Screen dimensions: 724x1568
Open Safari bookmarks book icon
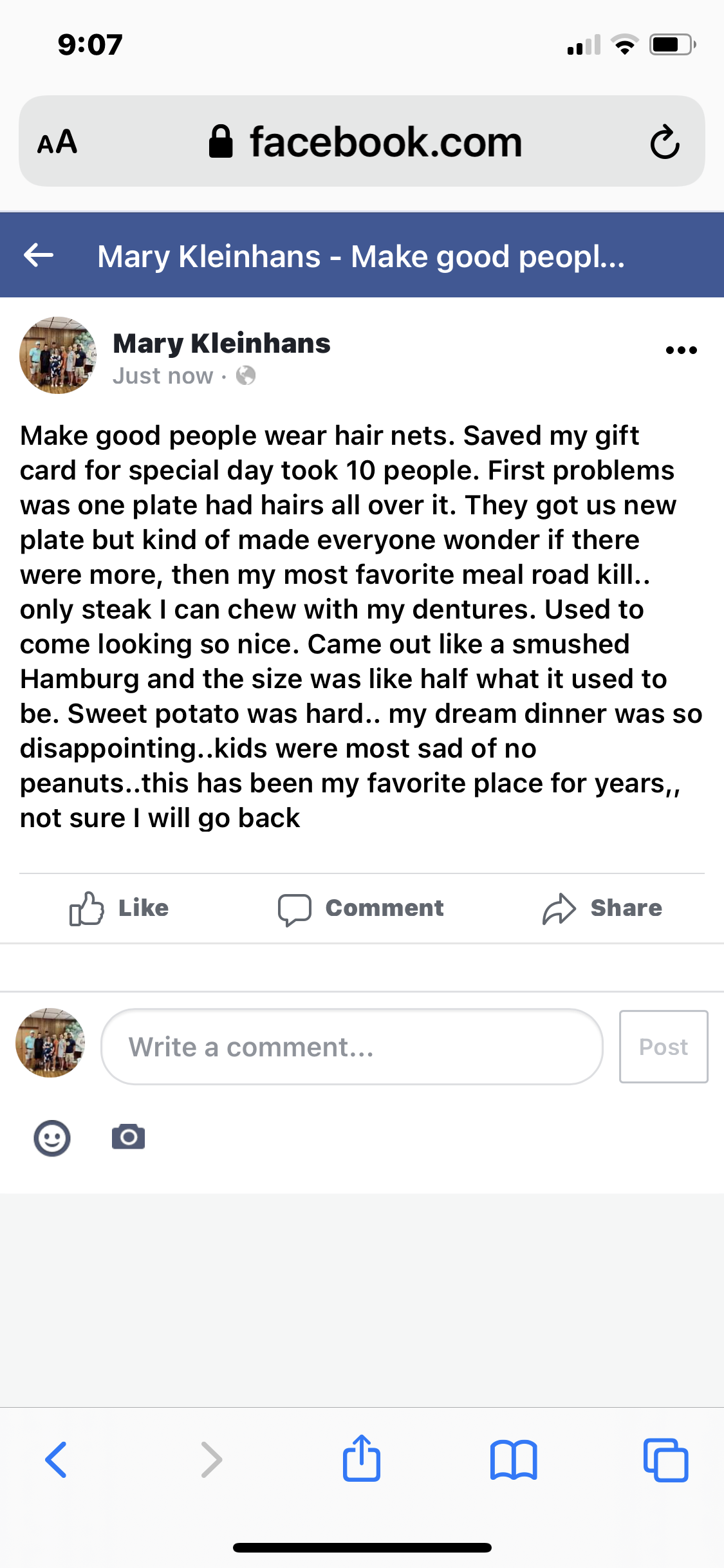513,1459
